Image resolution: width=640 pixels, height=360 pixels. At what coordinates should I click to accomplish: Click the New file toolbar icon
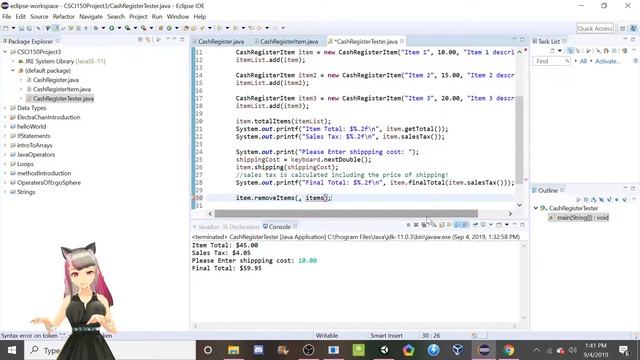click(x=6, y=28)
